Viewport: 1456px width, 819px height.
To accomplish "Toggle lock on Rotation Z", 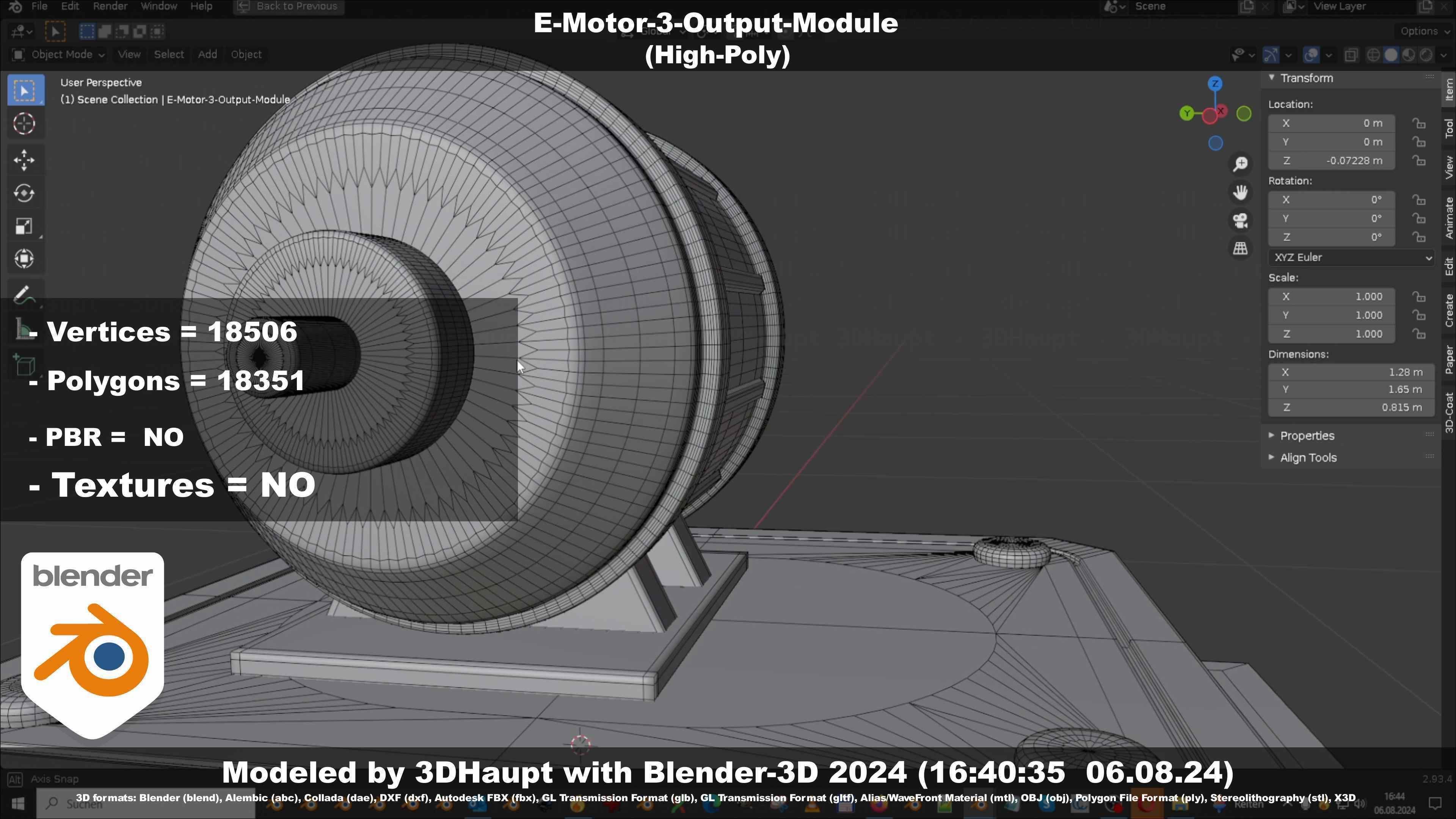I will tap(1419, 237).
